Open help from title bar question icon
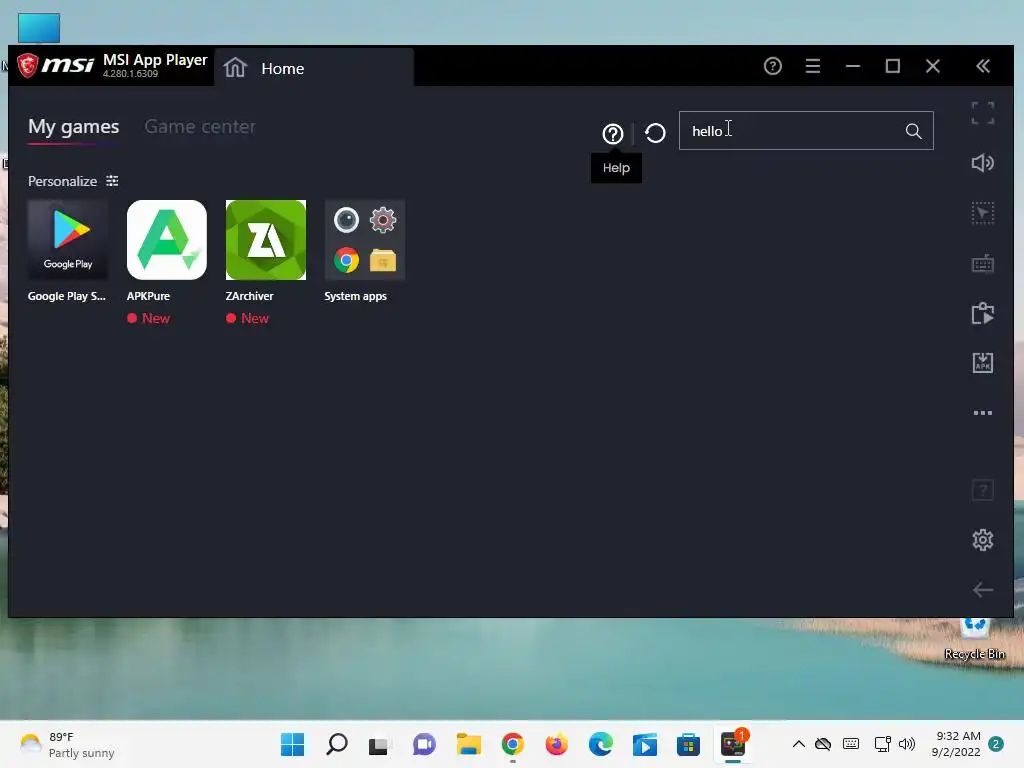1024x768 pixels. 773,66
